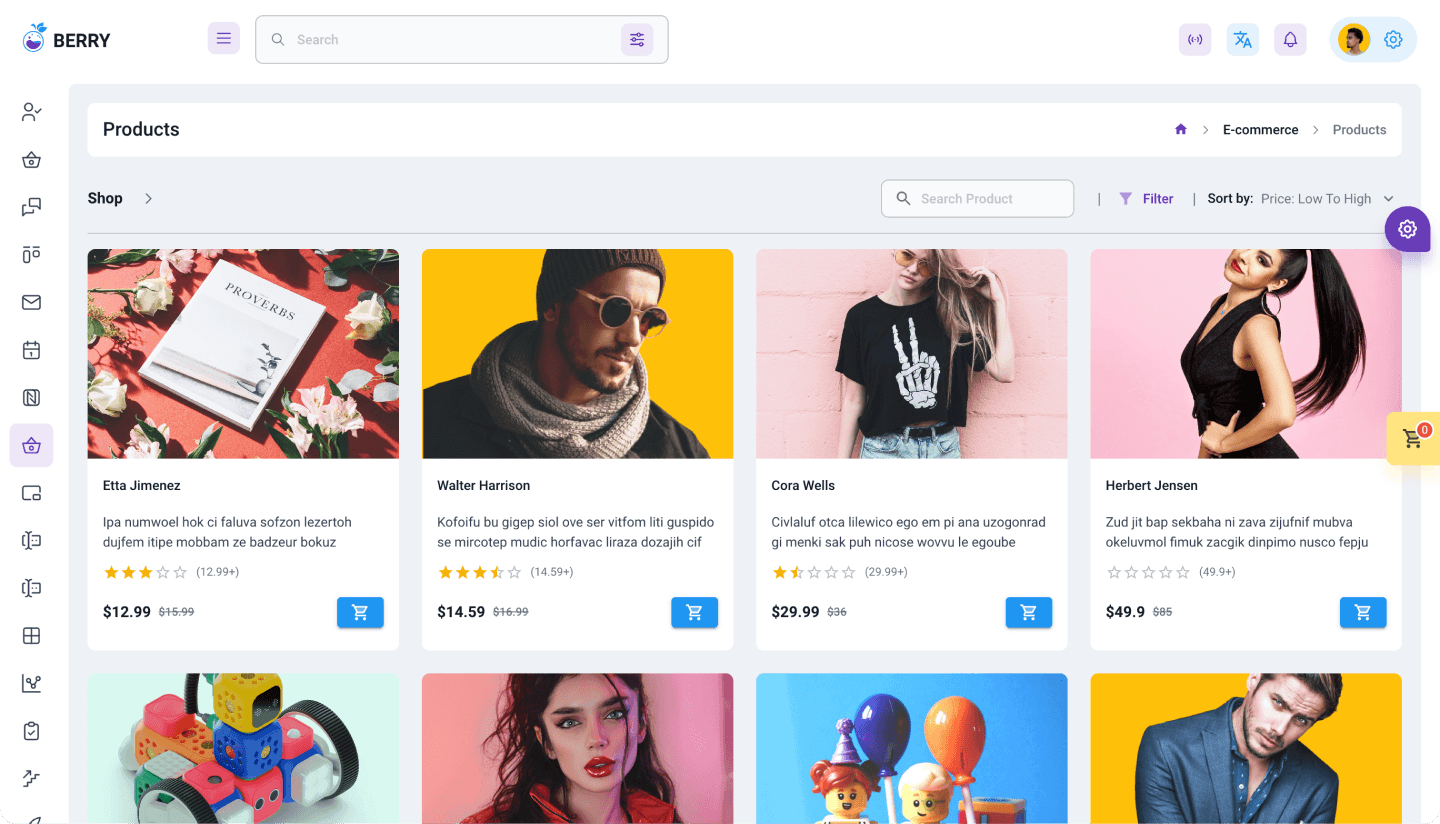Screen dimensions: 1440x824
Task: Go to home via breadcrumb icon
Action: (x=1181, y=130)
